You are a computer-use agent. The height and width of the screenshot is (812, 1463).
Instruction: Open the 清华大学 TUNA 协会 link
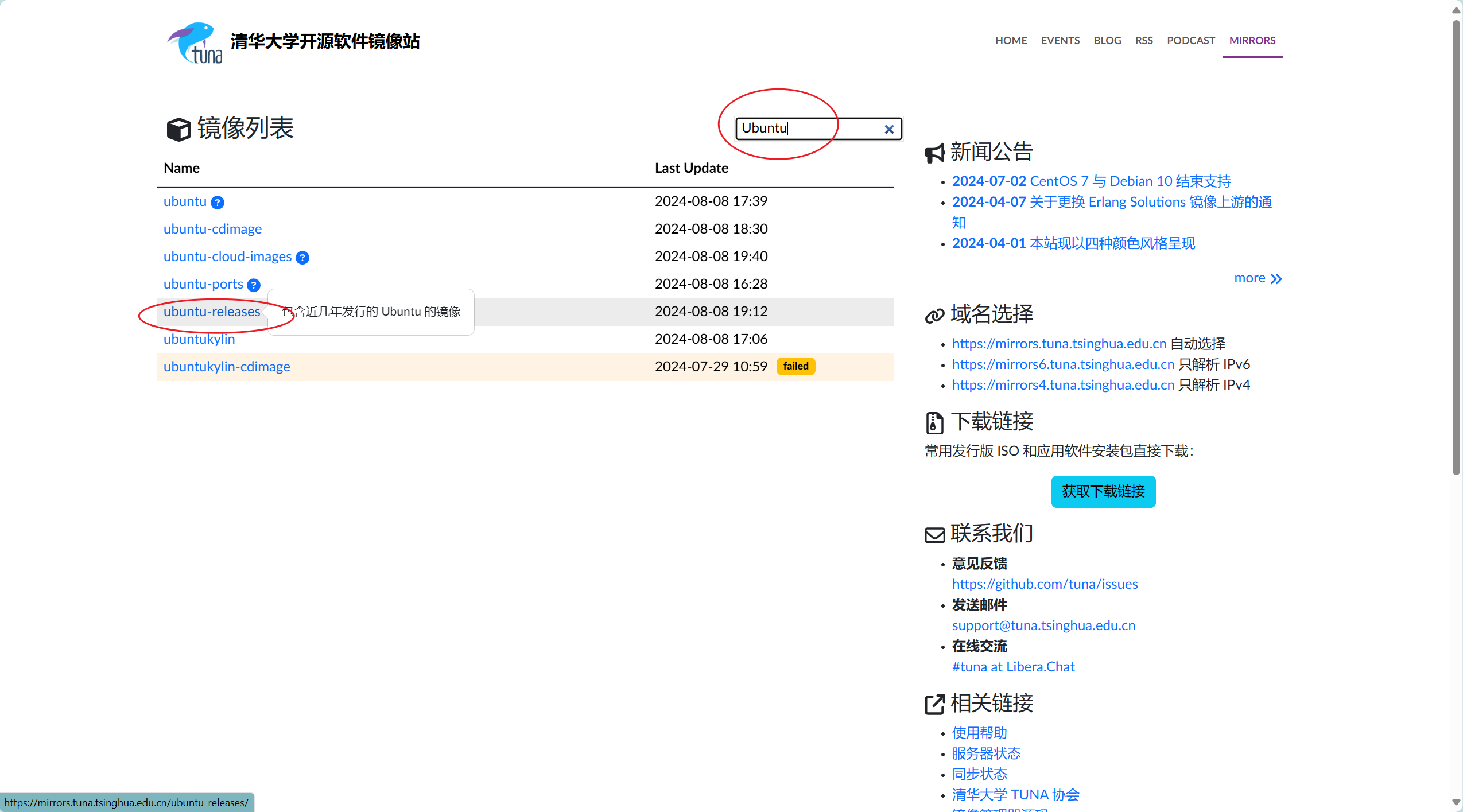tap(1015, 795)
